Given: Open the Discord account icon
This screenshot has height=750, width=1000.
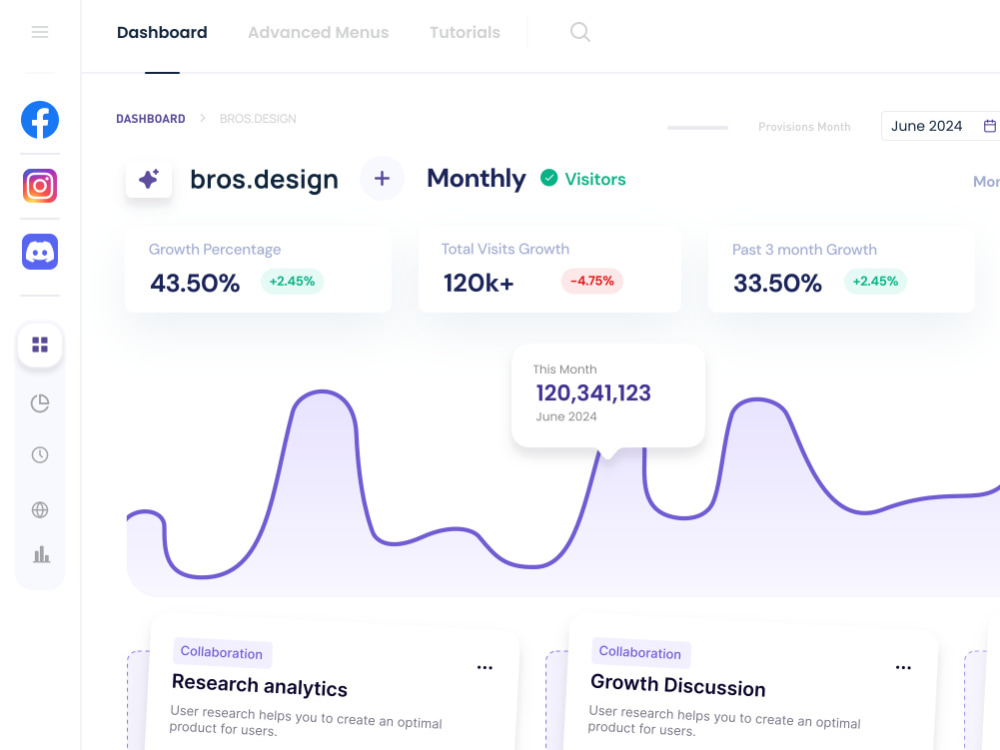Looking at the screenshot, I should point(40,251).
